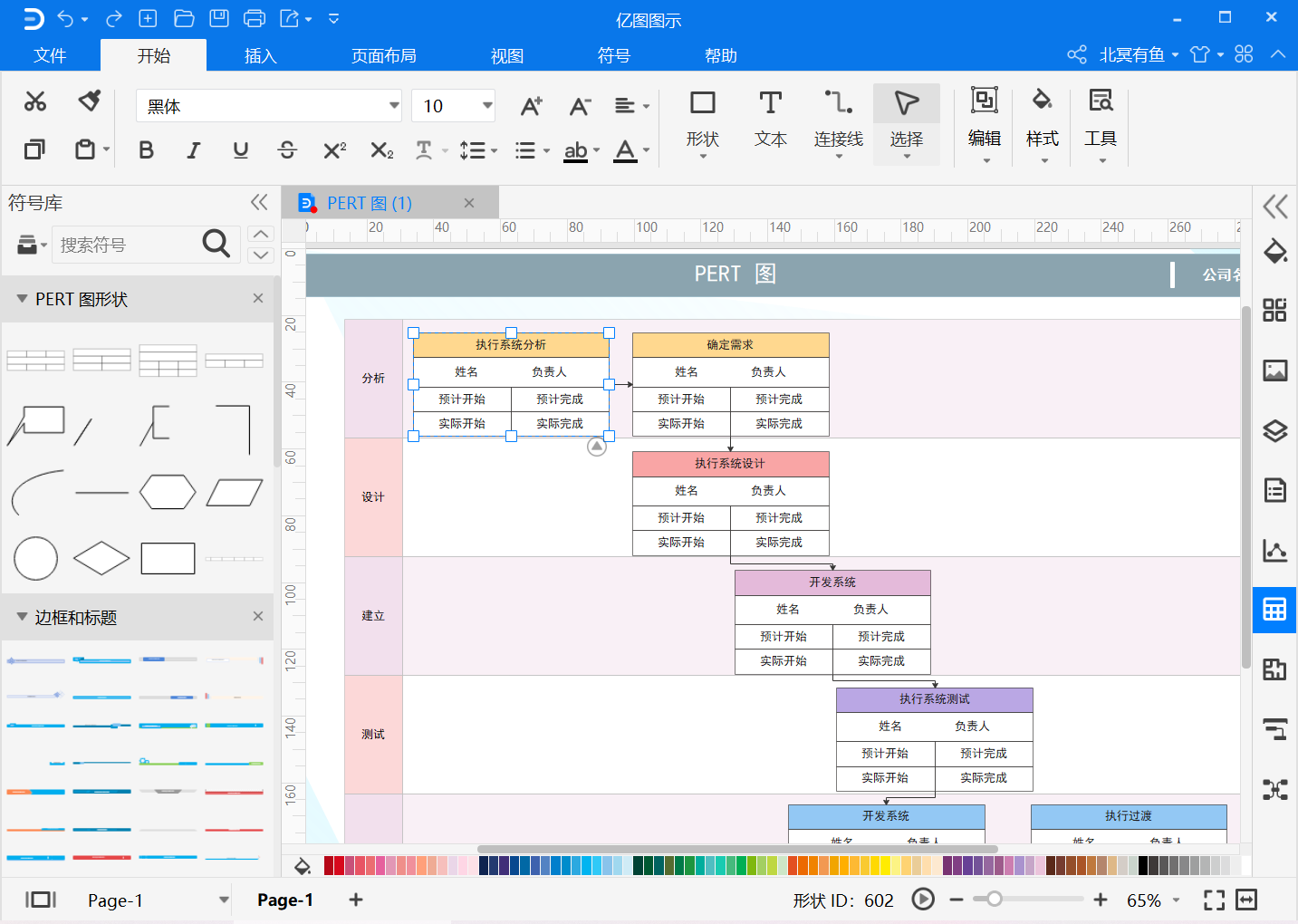Click the chart panel icon on right sidebar
Screen dimensions: 1298x924
[x=1274, y=550]
